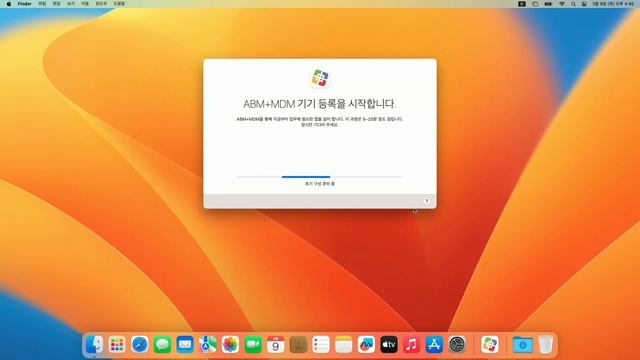The image size is (640, 360).
Task: Click the 'ABM+MDM 기기 등록을 시작합니다.' heading
Action: point(320,104)
